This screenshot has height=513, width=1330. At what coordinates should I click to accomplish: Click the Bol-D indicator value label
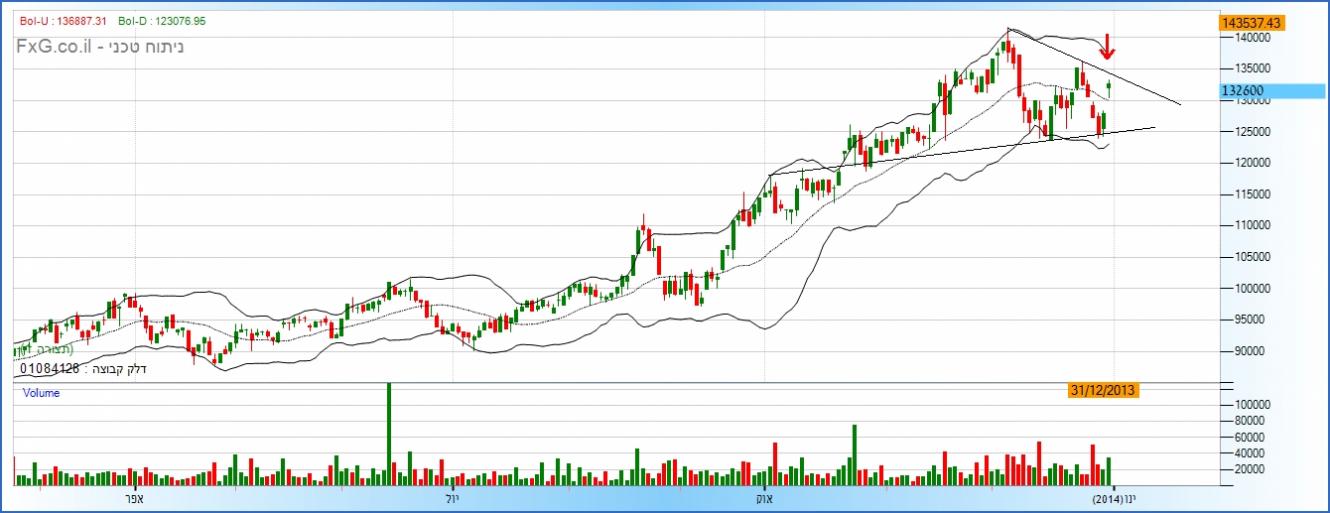[162, 20]
